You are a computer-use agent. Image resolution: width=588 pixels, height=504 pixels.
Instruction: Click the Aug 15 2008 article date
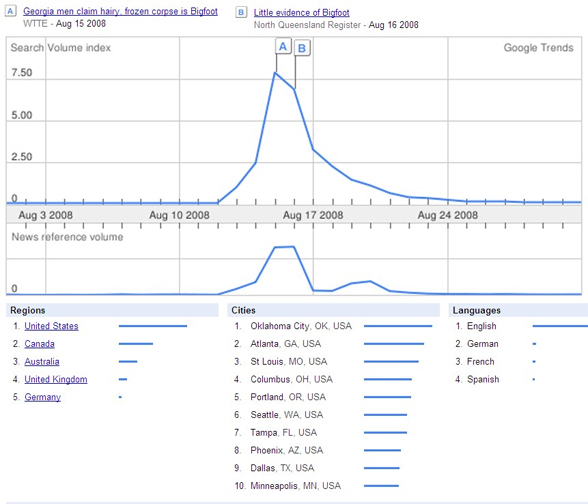[x=81, y=24]
